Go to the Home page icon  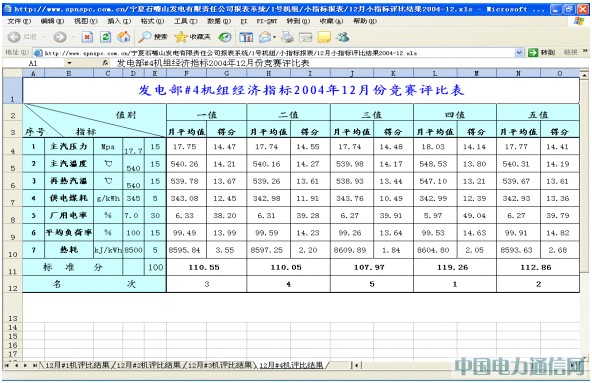[123, 37]
